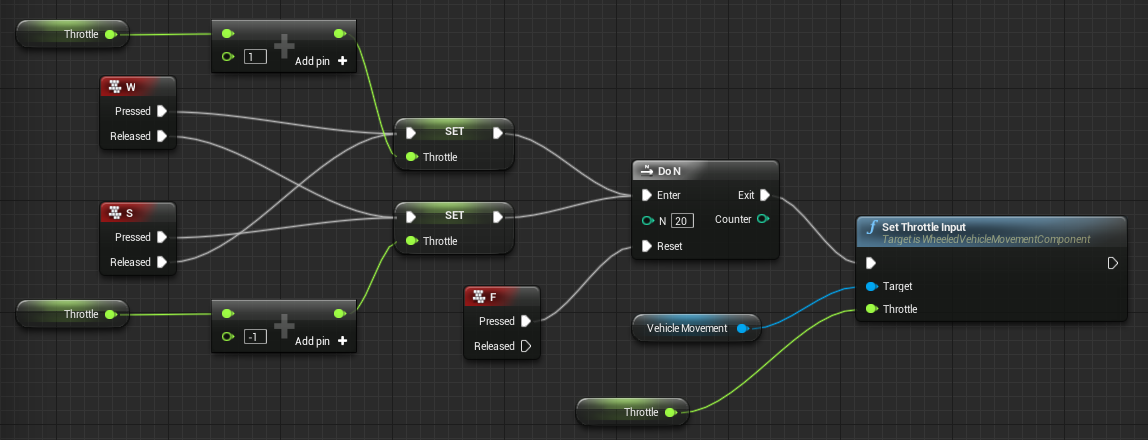Click the W node Pressed execution pin
Screen dimensions: 1148x440
[162, 111]
